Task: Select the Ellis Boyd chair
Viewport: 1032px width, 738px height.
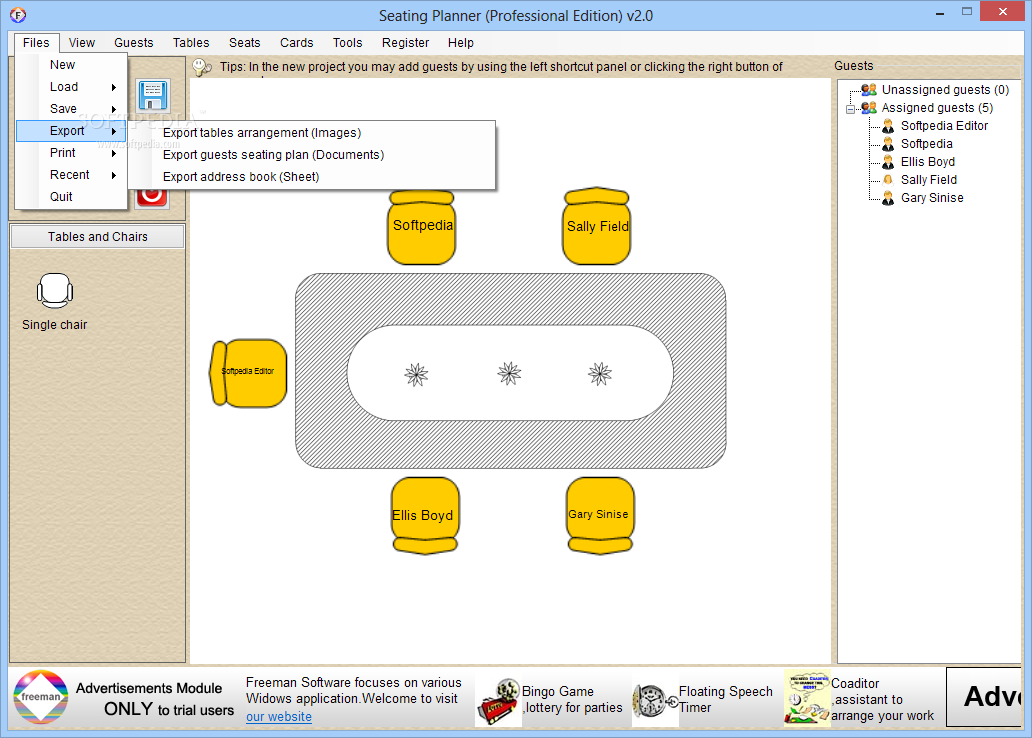Action: point(425,515)
